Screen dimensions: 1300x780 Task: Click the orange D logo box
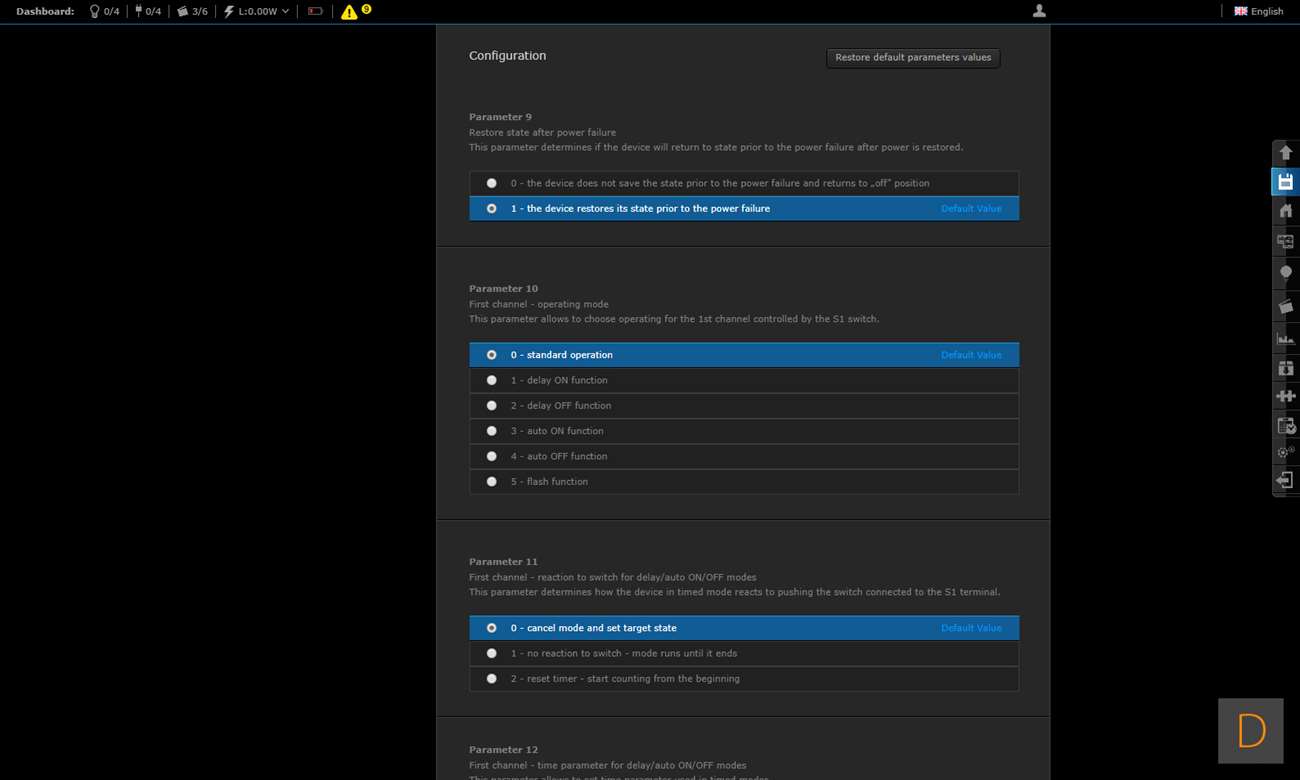1250,731
